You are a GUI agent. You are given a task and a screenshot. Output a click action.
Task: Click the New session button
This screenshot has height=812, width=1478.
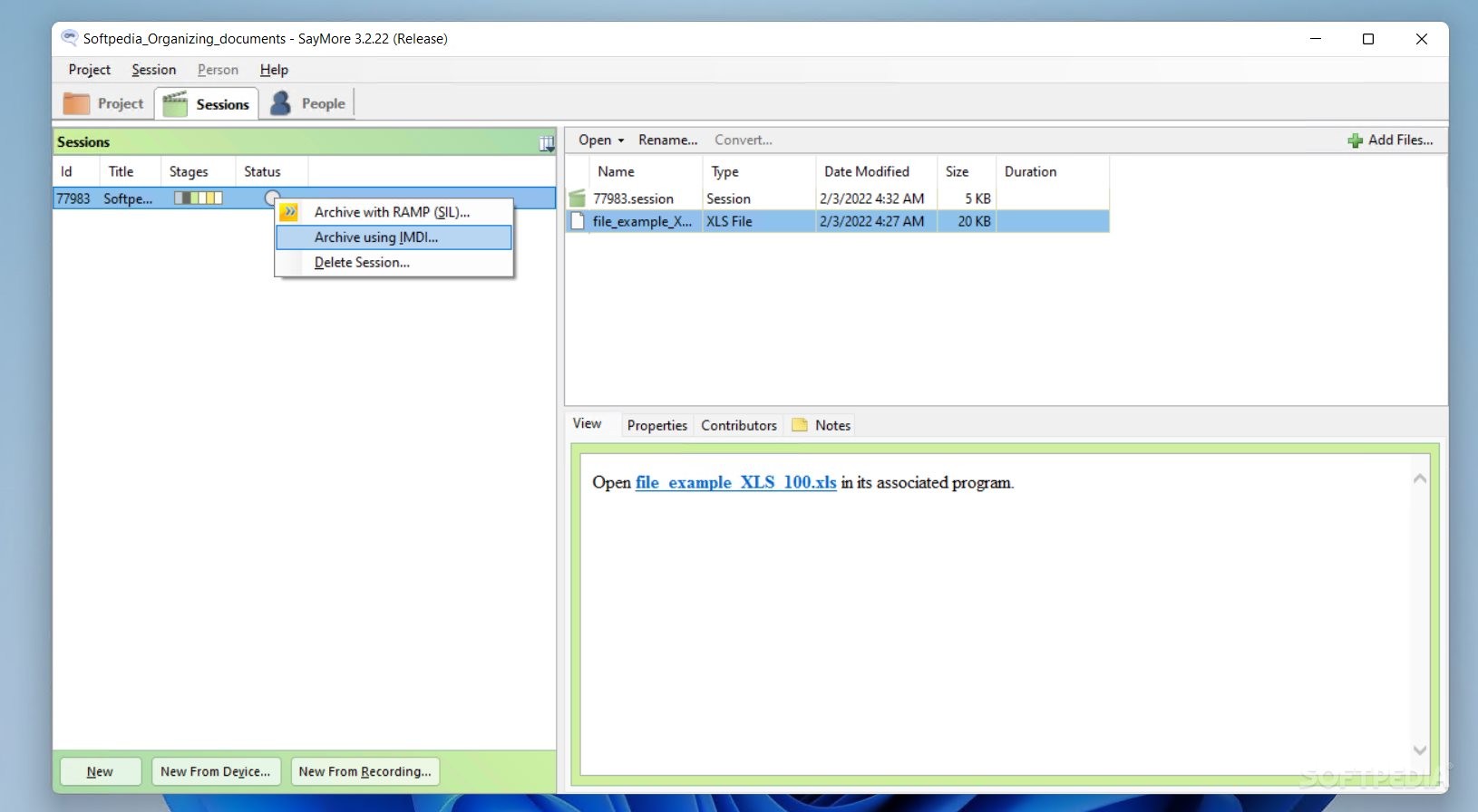click(101, 771)
